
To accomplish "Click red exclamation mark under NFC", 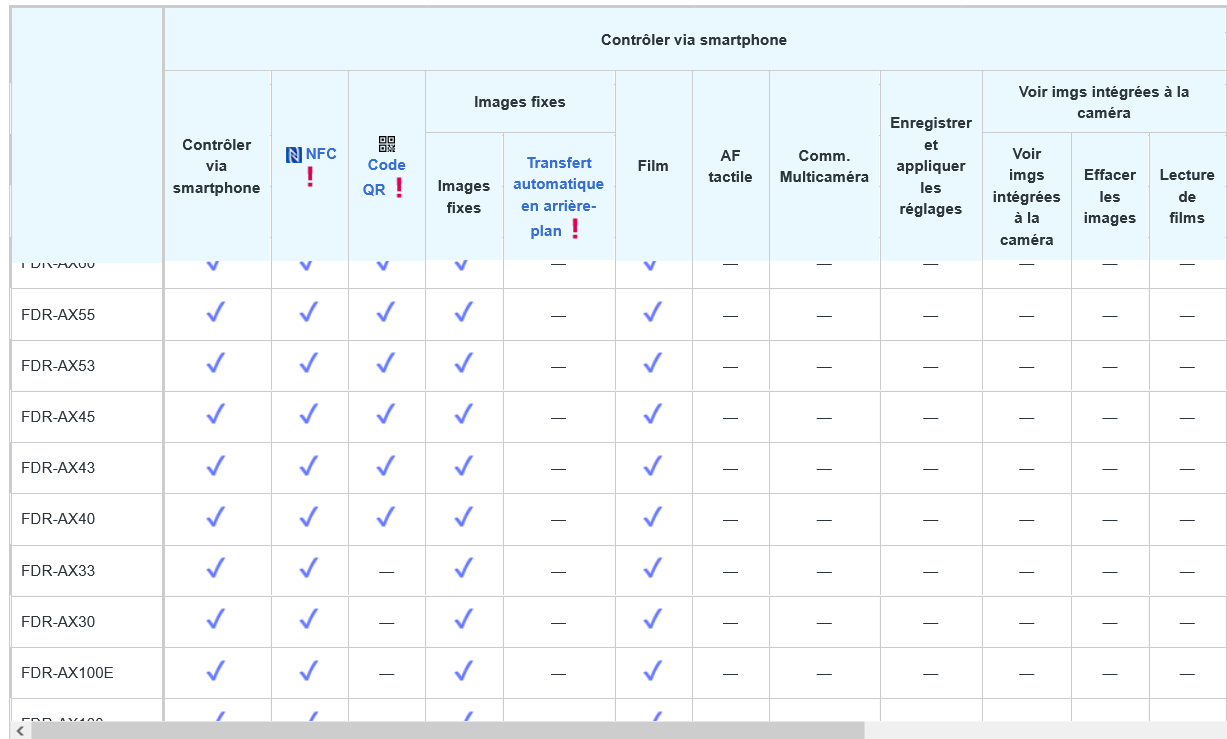I will click(310, 177).
